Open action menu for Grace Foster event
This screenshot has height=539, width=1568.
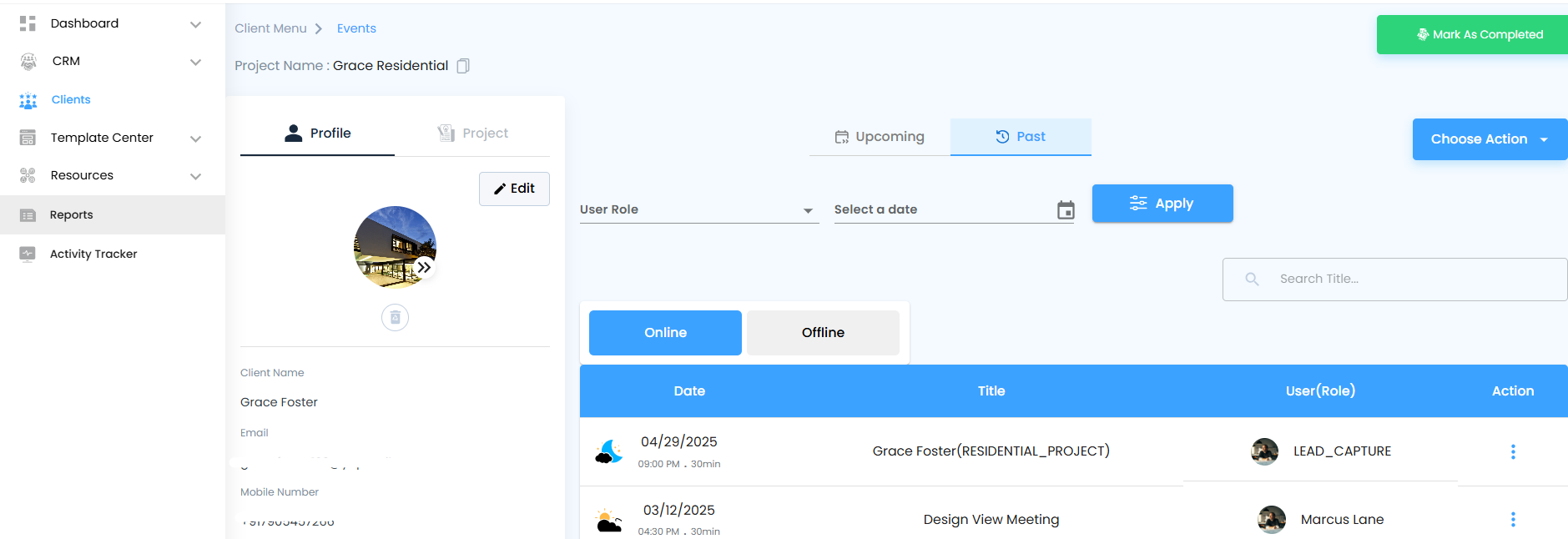point(1513,451)
